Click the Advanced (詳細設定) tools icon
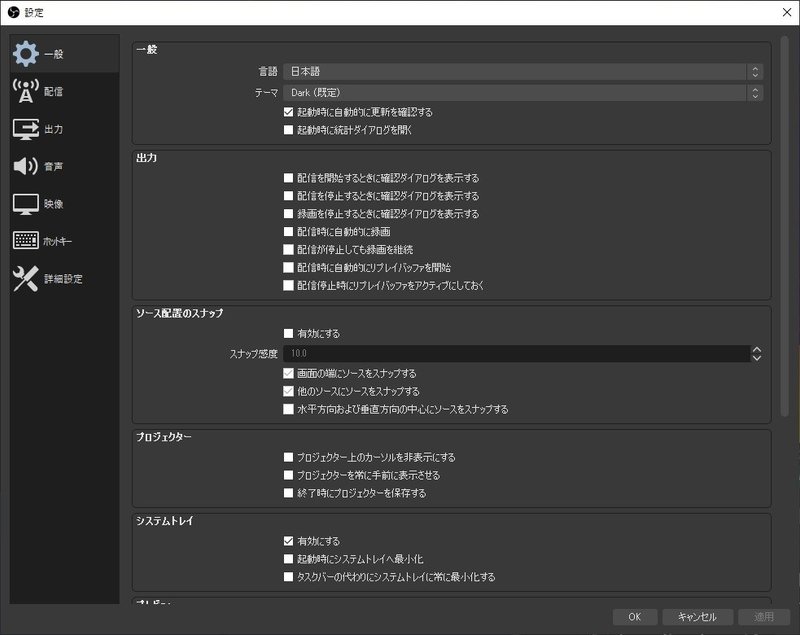 pyautogui.click(x=26, y=278)
